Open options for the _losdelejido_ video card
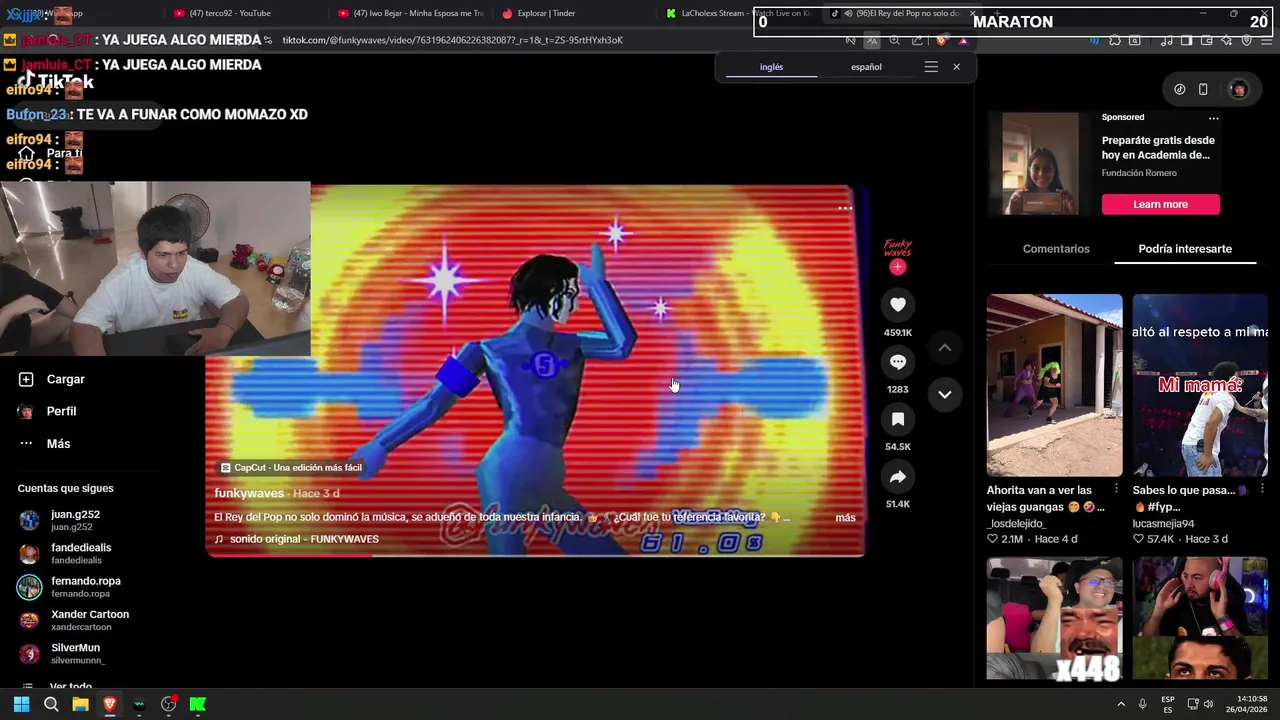Image resolution: width=1280 pixels, height=720 pixels. point(1116,489)
